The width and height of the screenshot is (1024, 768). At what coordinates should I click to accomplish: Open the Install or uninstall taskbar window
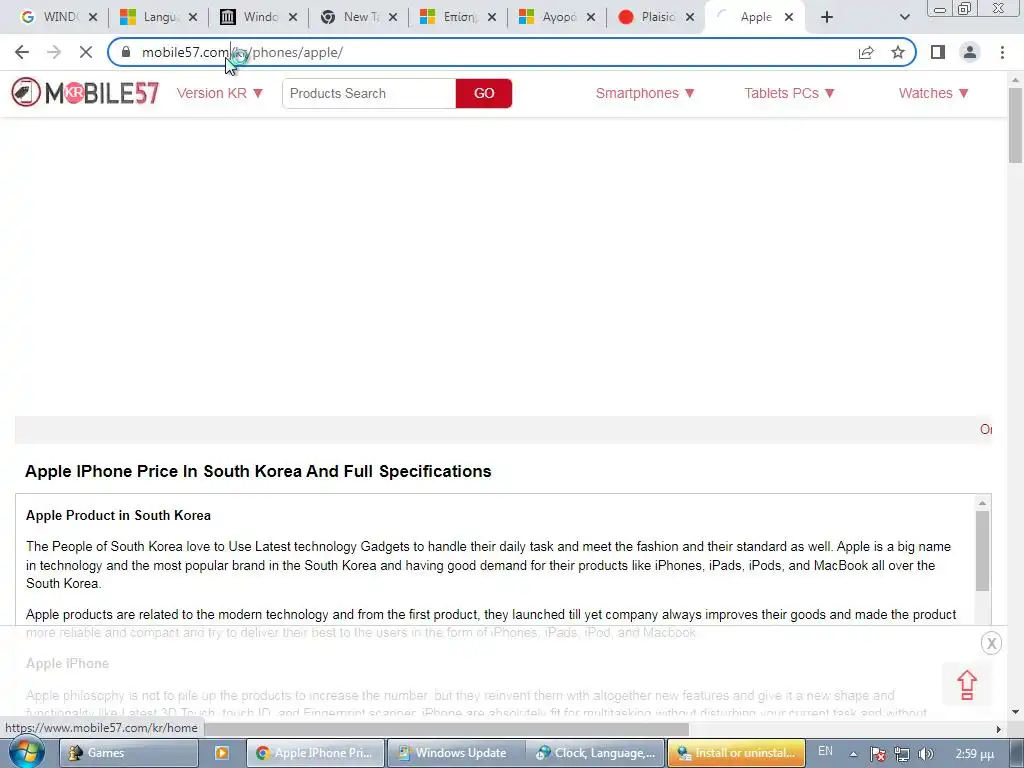coord(737,753)
